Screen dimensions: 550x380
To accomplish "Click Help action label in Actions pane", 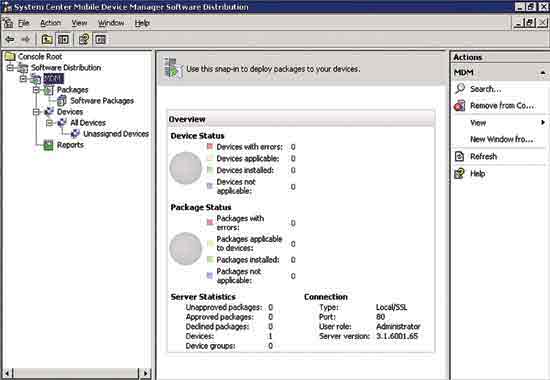I will click(477, 173).
